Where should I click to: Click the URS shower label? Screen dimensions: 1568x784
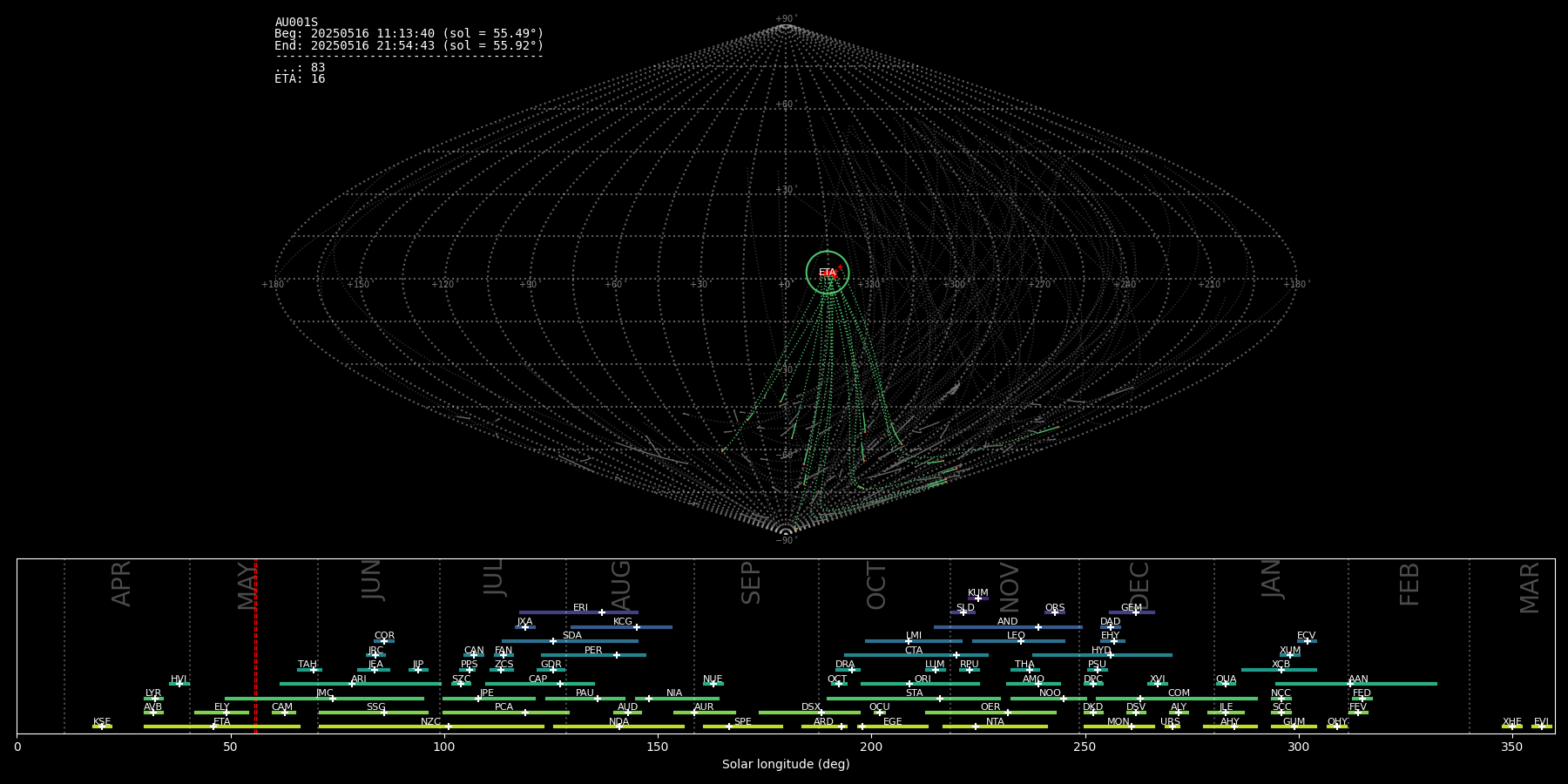point(1171,722)
